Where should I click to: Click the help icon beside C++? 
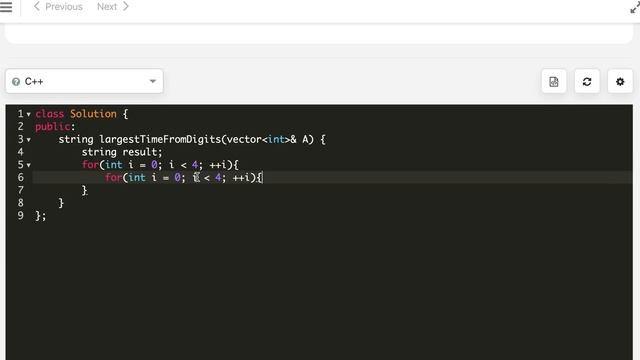[16, 82]
